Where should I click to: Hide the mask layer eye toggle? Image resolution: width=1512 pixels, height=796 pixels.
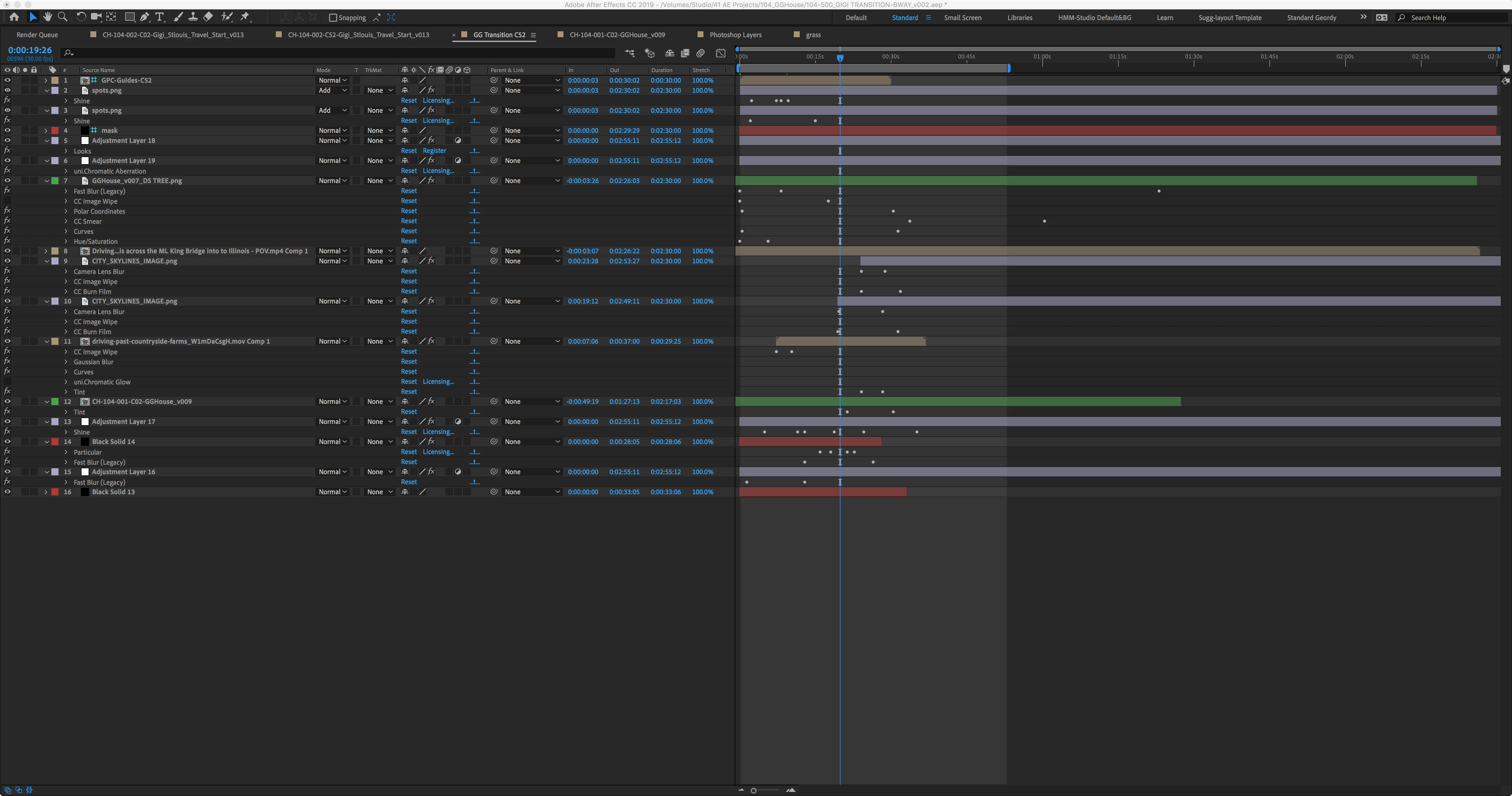pos(7,130)
